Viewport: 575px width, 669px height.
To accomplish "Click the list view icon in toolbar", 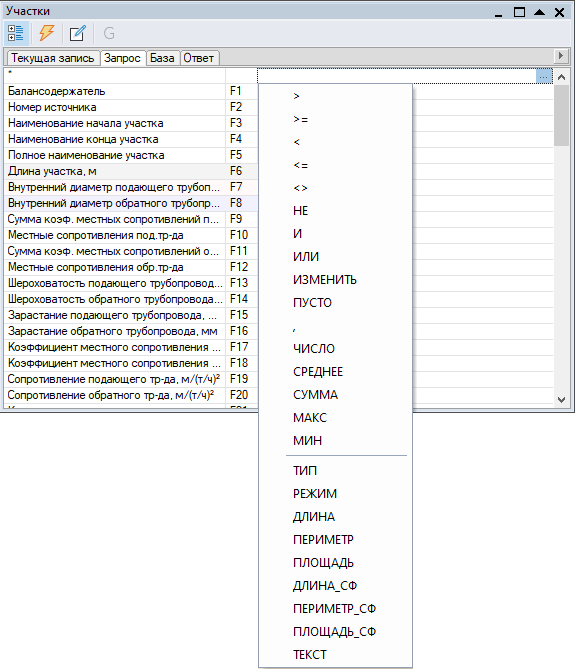I will click(16, 33).
